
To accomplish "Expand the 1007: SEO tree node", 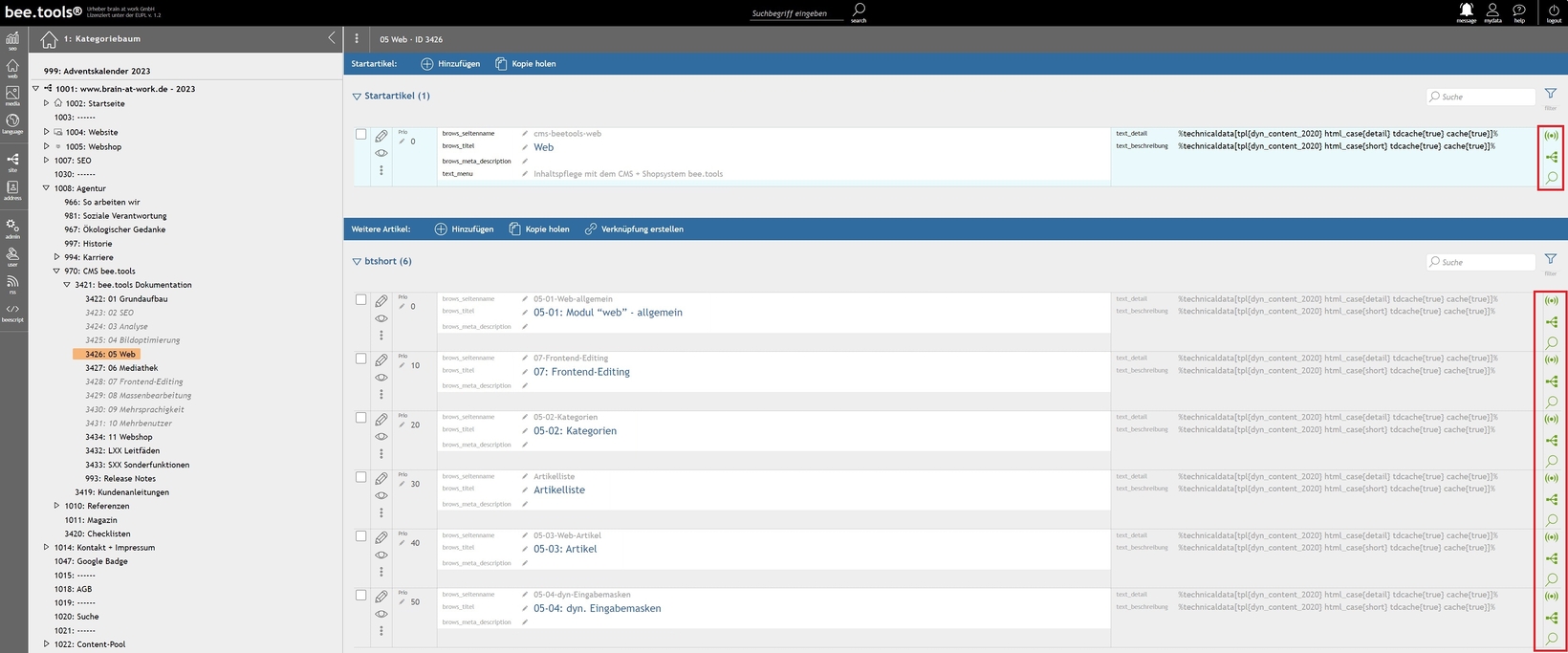I will tap(46, 160).
